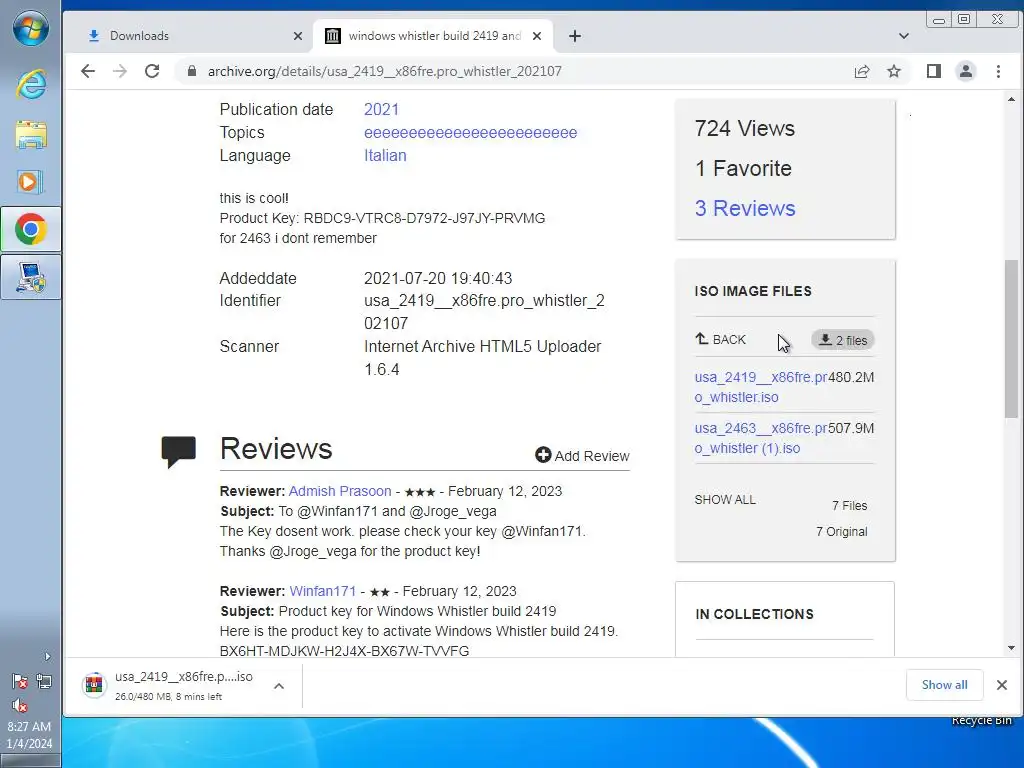Screen dimensions: 1024x768
Task: Open a new tab with the plus button
Action: pos(575,36)
